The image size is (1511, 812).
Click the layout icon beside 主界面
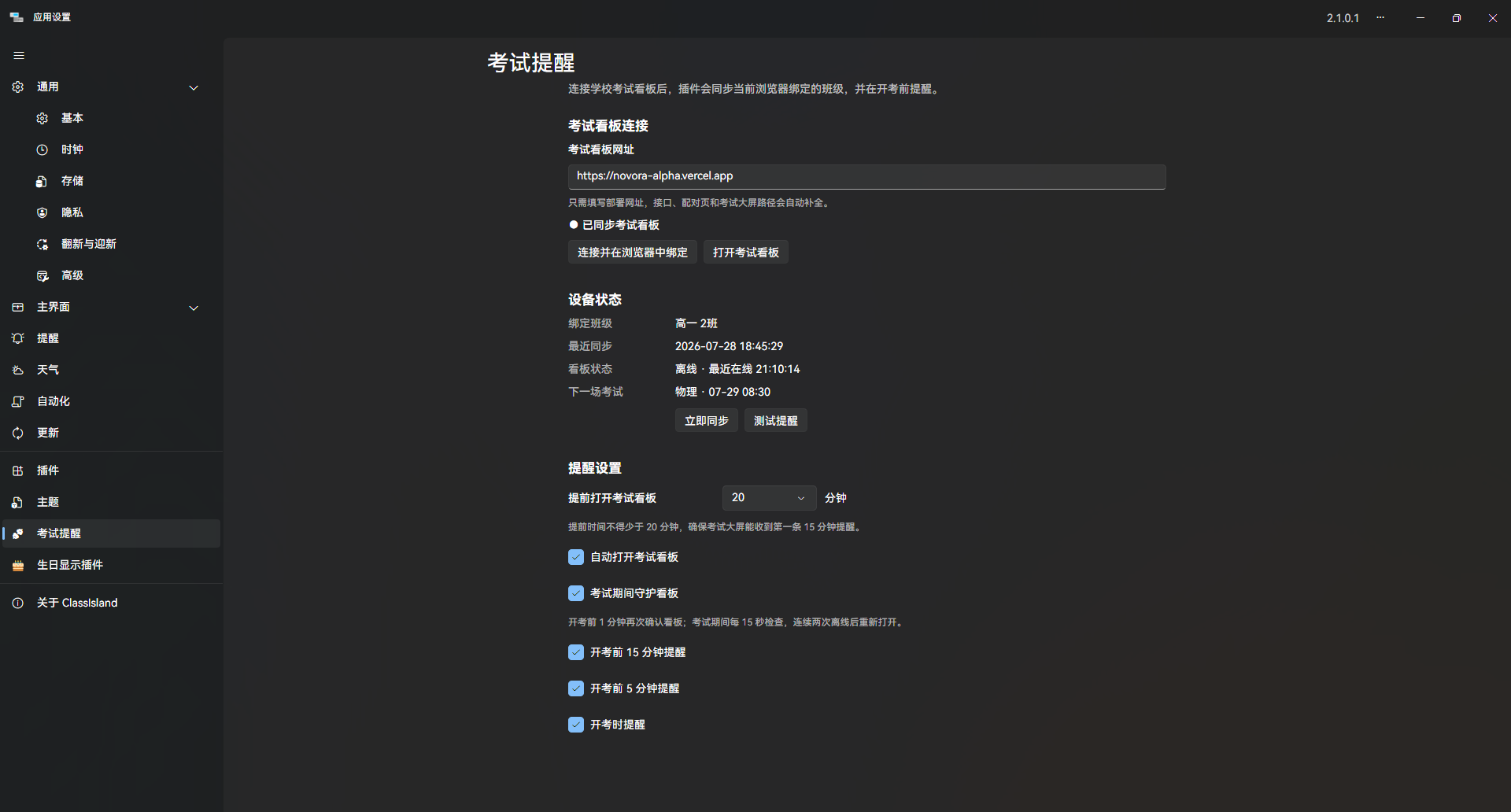pyautogui.click(x=18, y=307)
